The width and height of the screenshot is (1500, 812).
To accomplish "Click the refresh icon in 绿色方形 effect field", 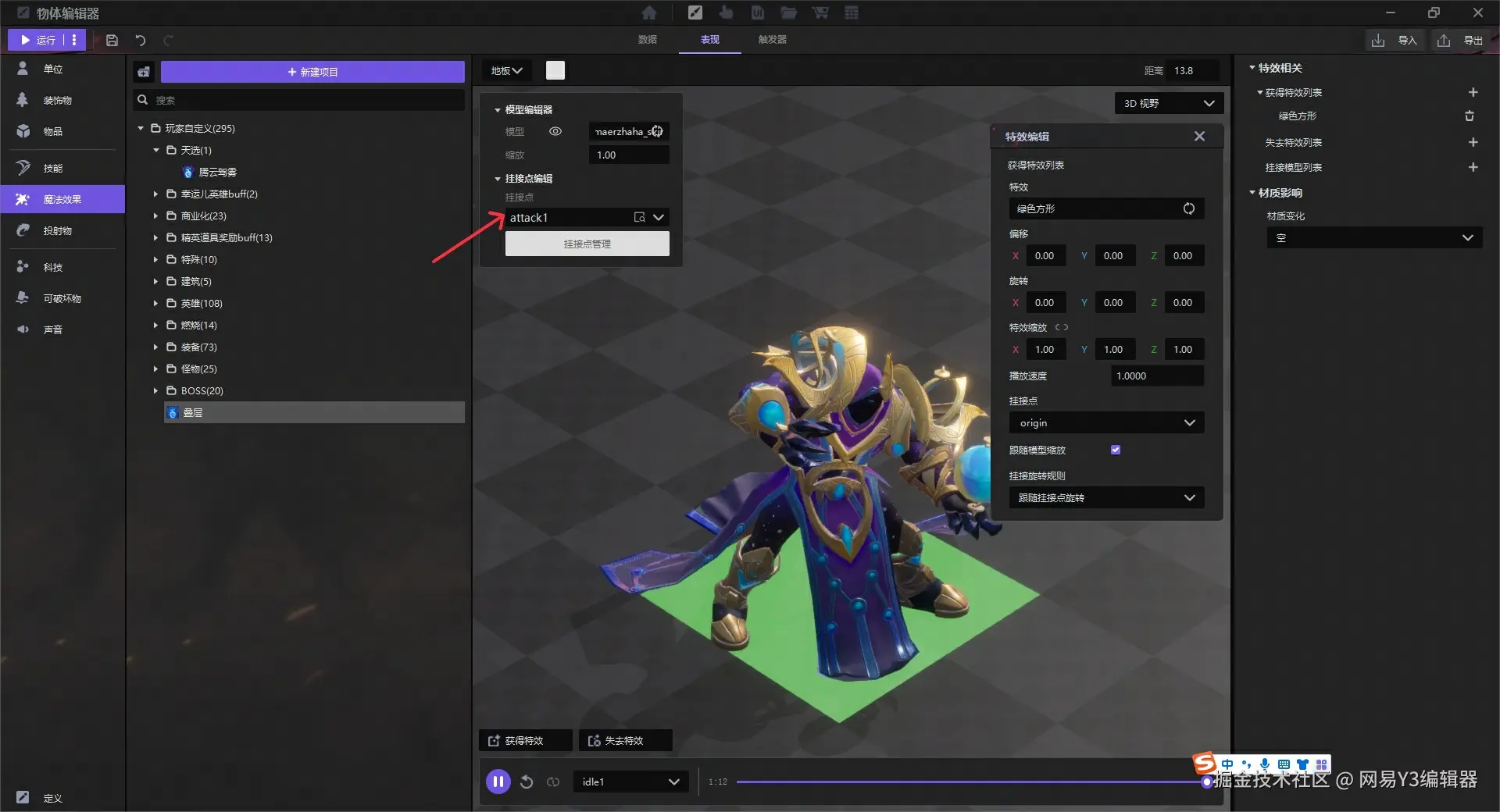I will coord(1188,208).
